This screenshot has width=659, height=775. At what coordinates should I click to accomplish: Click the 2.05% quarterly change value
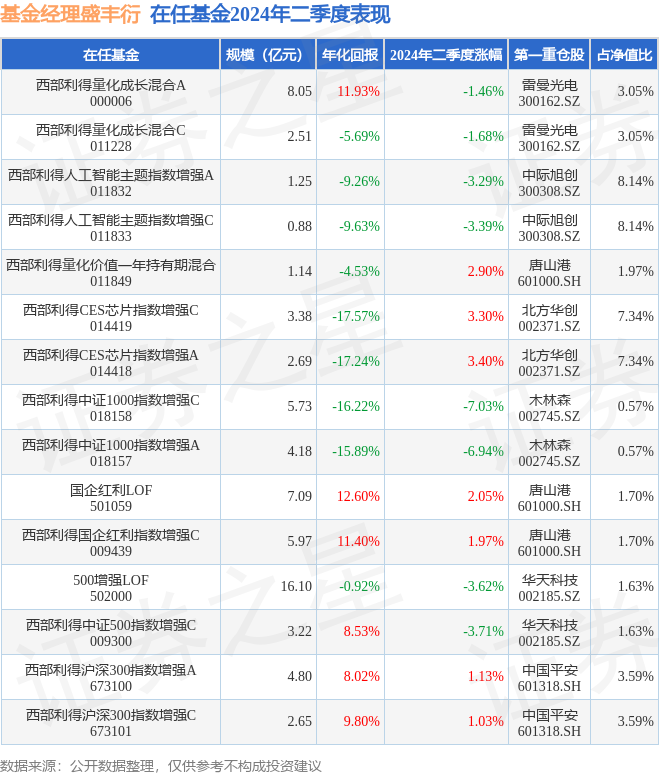(x=486, y=496)
